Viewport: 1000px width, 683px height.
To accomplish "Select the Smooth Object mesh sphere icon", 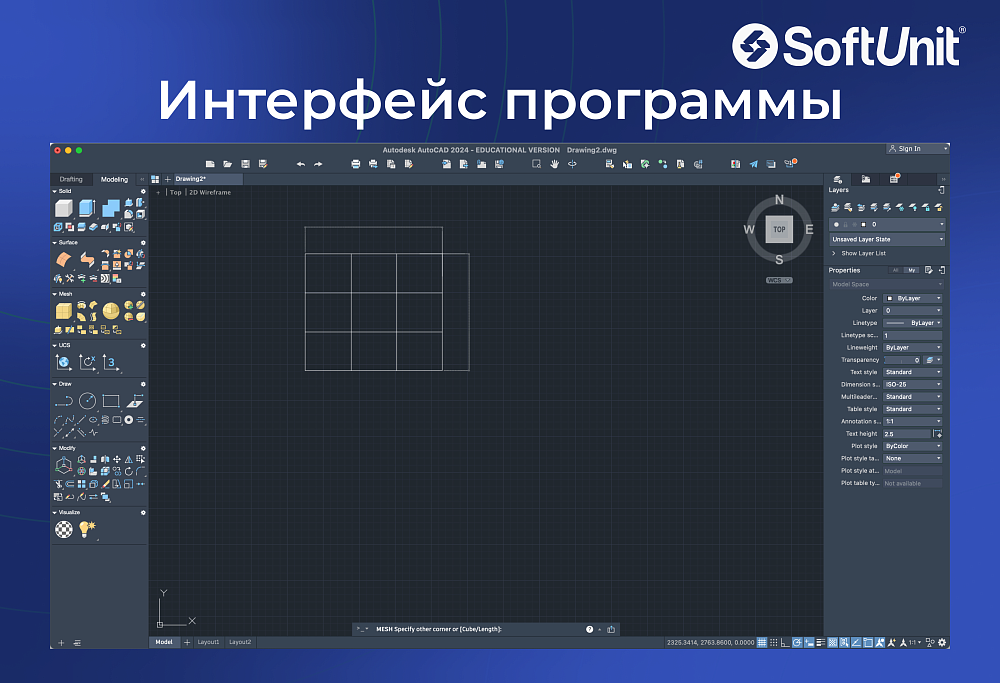I will click(x=111, y=311).
